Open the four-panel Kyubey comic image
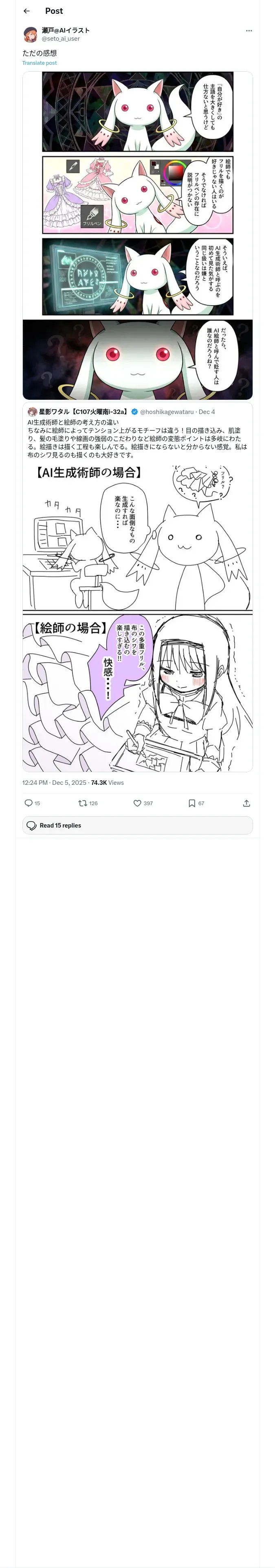The width and height of the screenshot is (275, 1568). click(137, 235)
